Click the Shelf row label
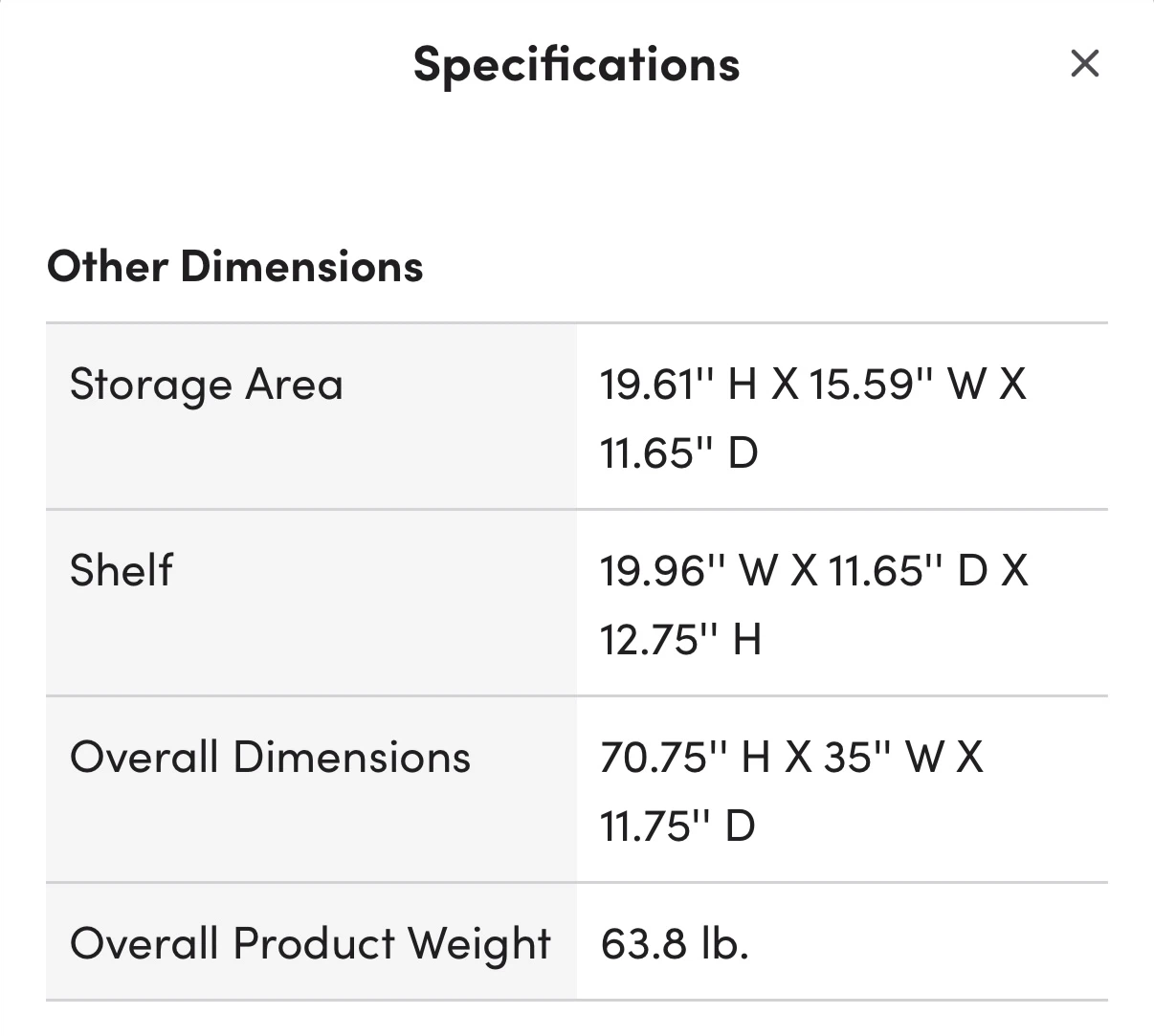Viewport: 1154px width, 1036px height. (122, 570)
